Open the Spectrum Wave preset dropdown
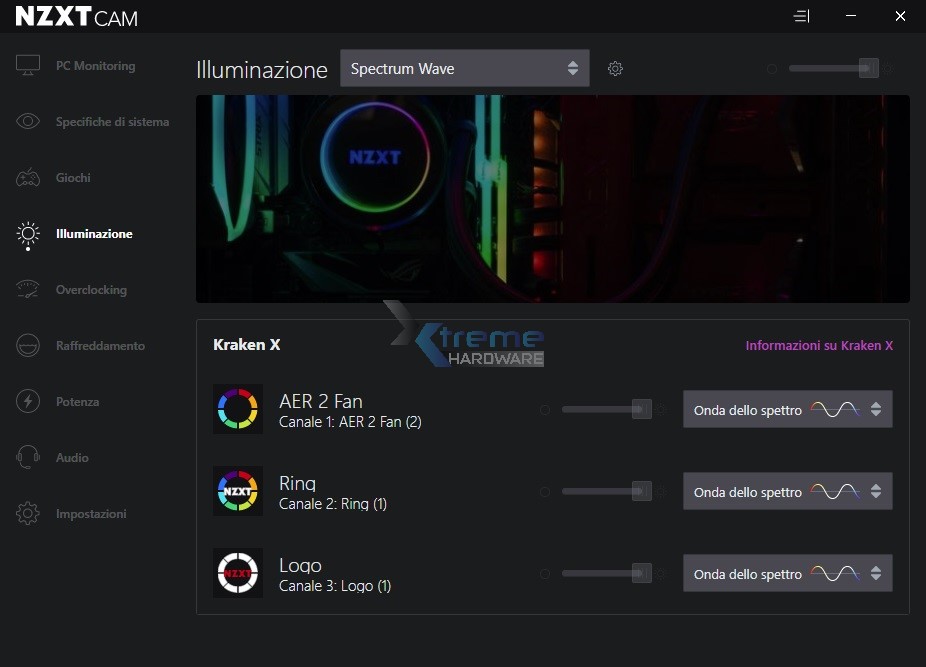This screenshot has width=926, height=667. pos(464,69)
